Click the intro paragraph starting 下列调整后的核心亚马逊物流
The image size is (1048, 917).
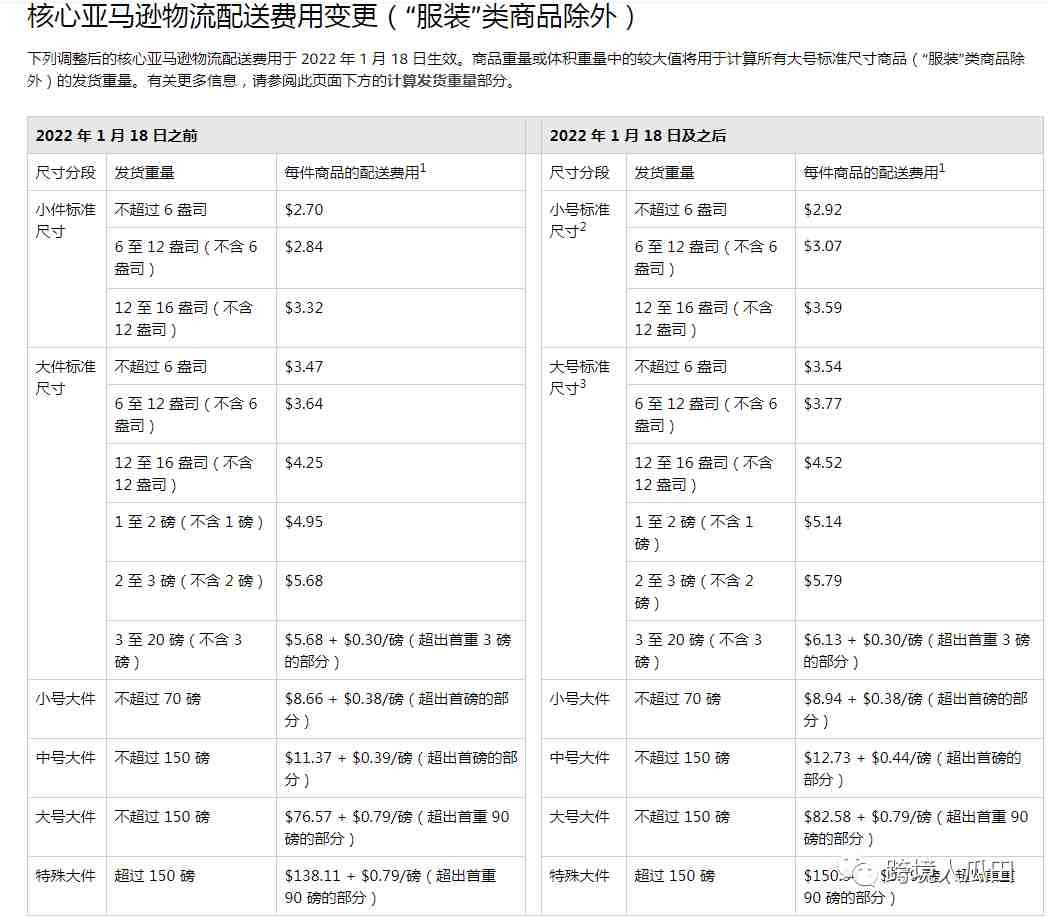tap(525, 70)
